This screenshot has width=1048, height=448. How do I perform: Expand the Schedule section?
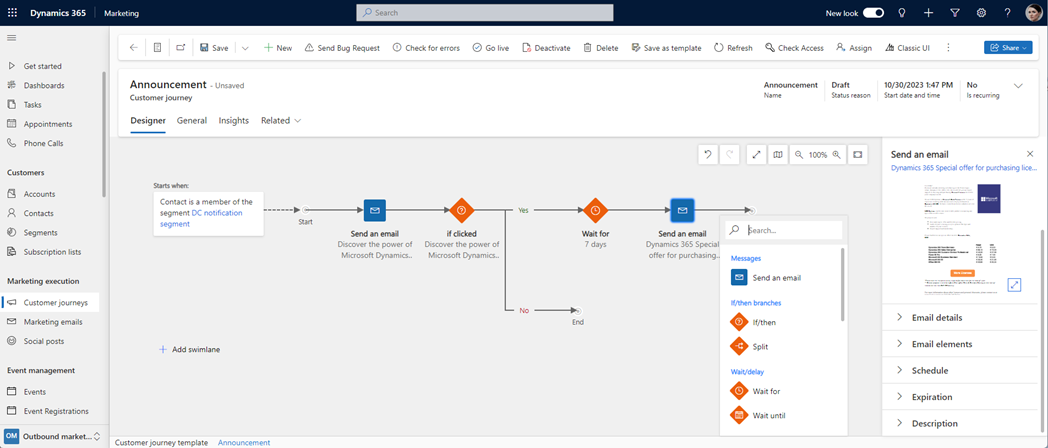(960, 370)
